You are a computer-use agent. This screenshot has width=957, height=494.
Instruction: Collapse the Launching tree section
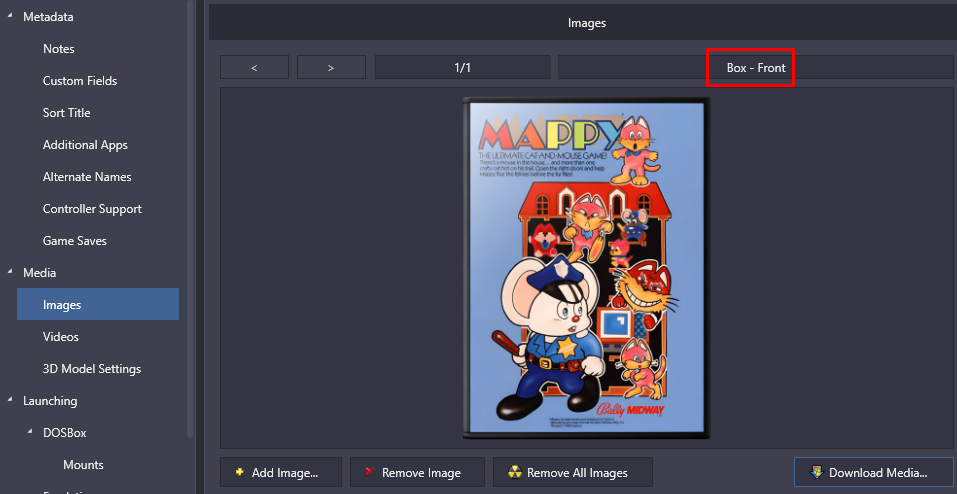(x=10, y=401)
